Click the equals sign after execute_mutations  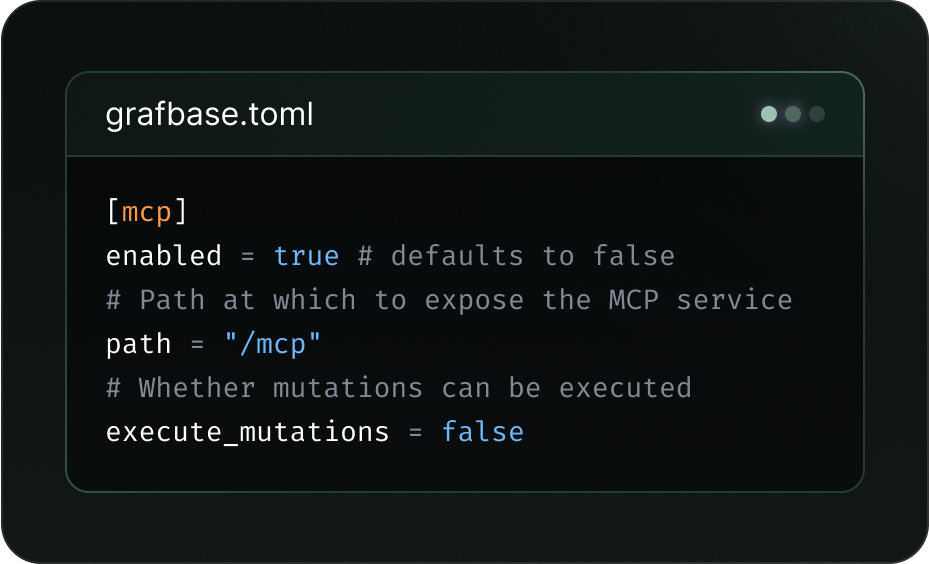[416, 432]
